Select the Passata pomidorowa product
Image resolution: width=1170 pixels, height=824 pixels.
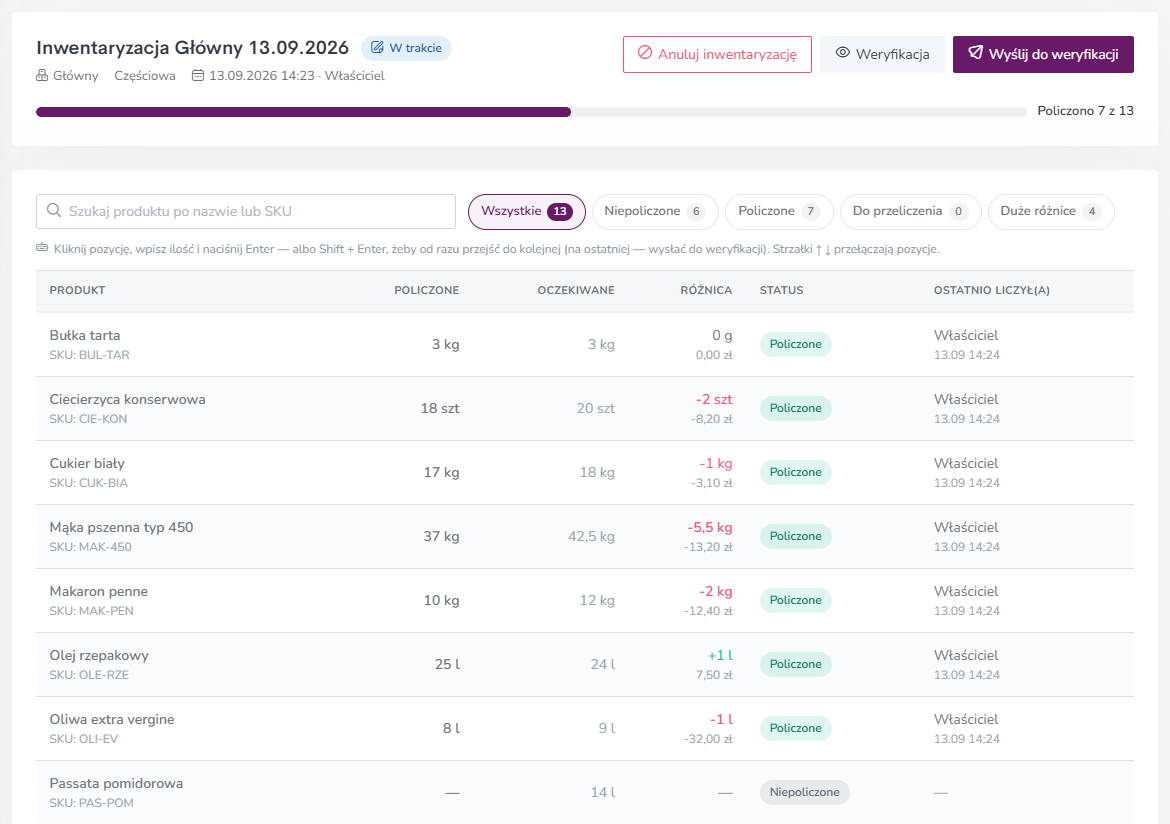pos(585,793)
